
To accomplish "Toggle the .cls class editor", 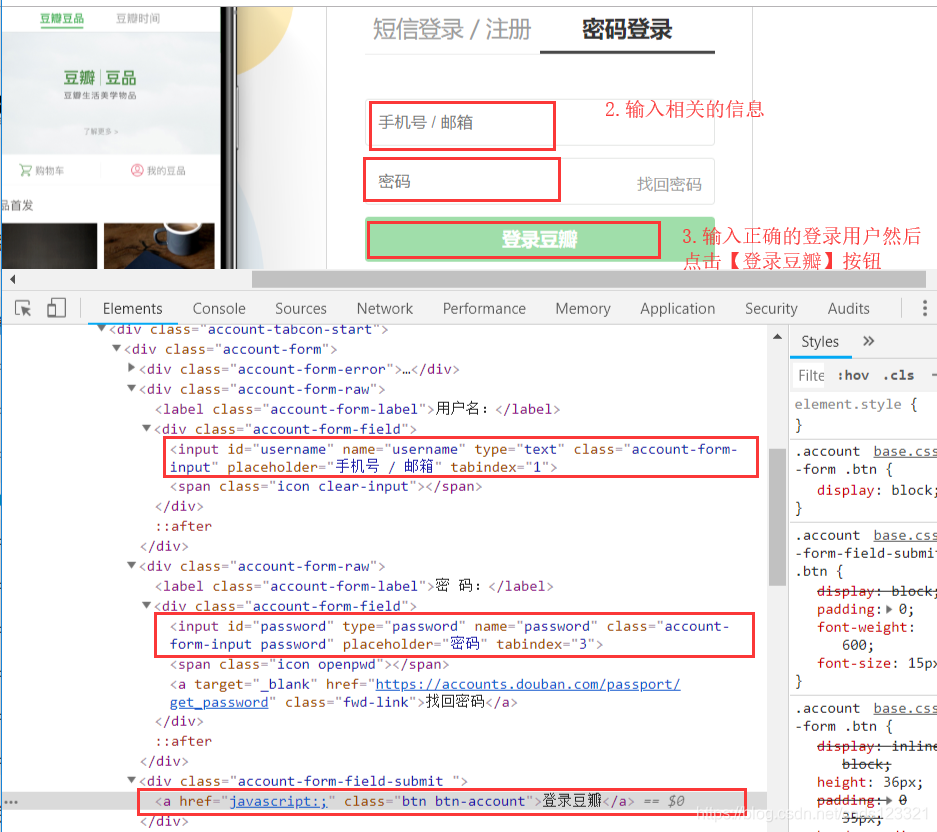I will click(x=899, y=375).
